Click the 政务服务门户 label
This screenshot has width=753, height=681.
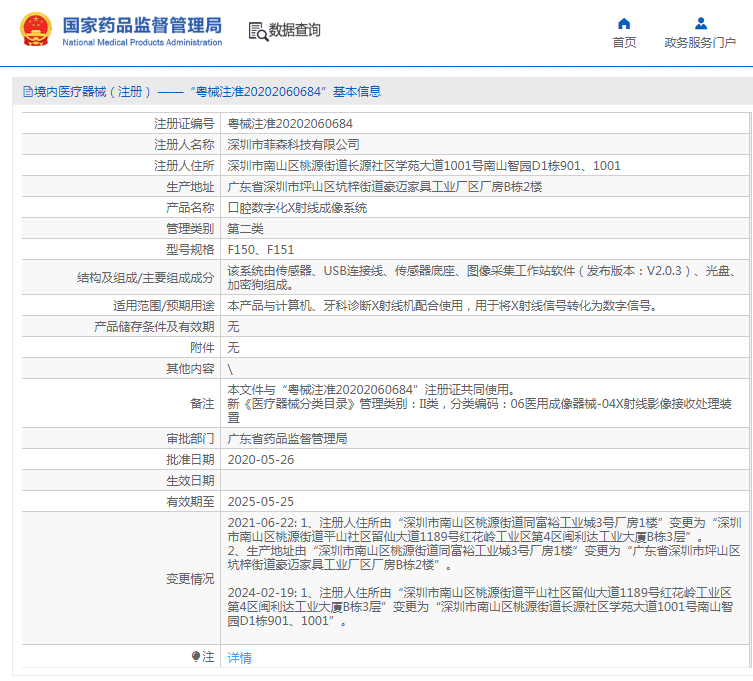[700, 43]
